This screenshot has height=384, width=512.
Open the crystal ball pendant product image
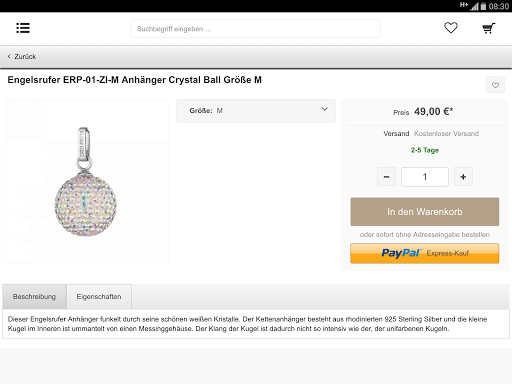[87, 181]
